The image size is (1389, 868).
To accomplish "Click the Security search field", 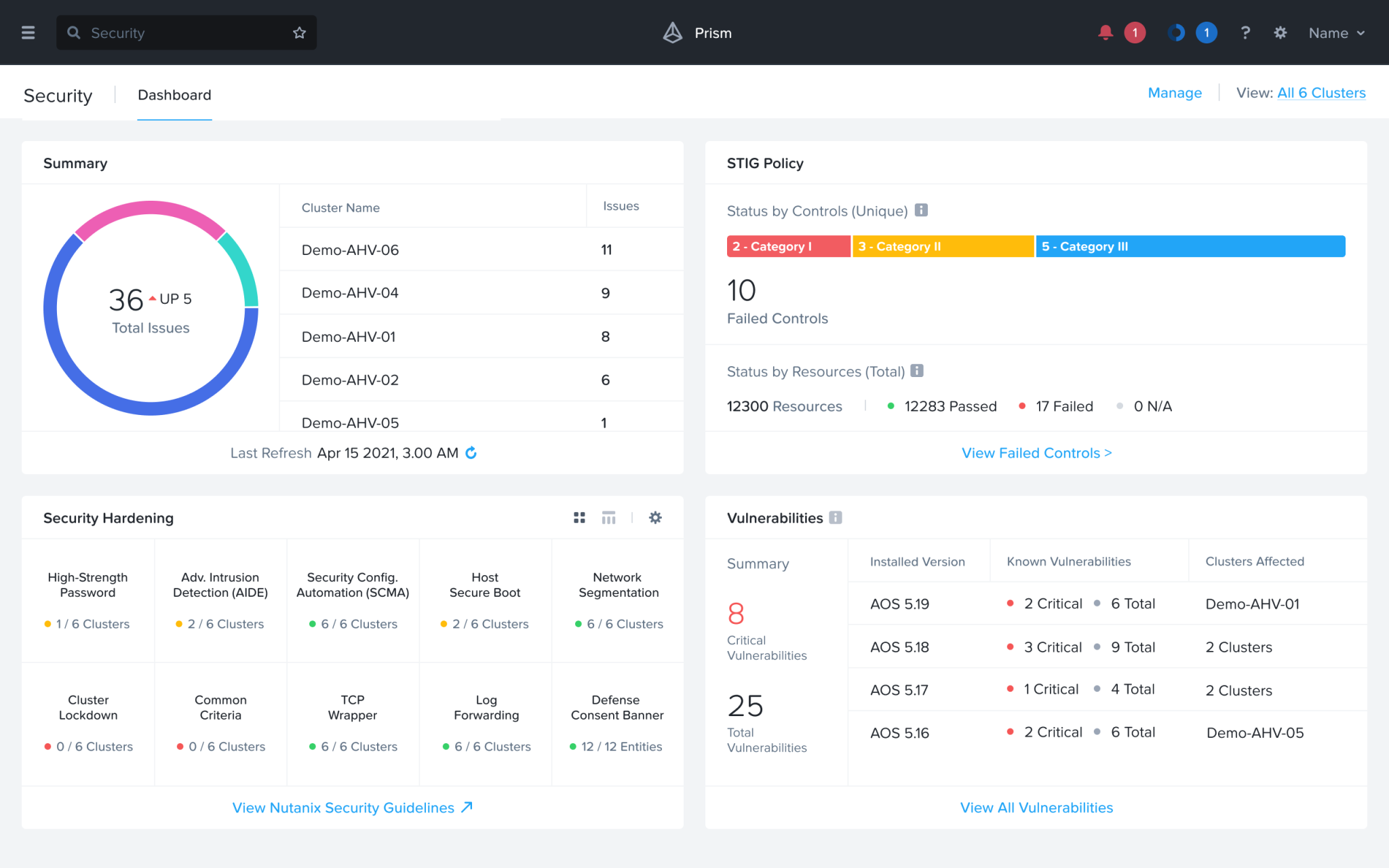I will 170,32.
